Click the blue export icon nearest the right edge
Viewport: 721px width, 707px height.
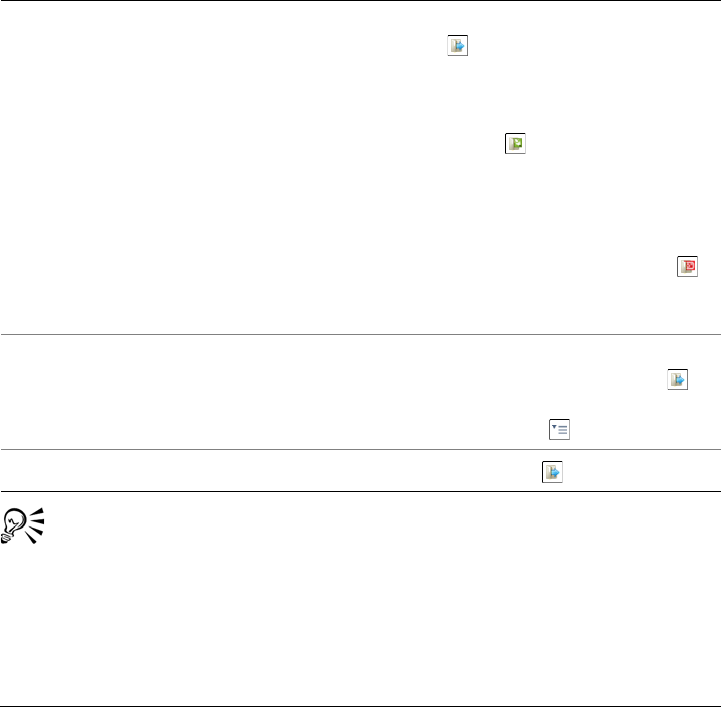(x=678, y=379)
